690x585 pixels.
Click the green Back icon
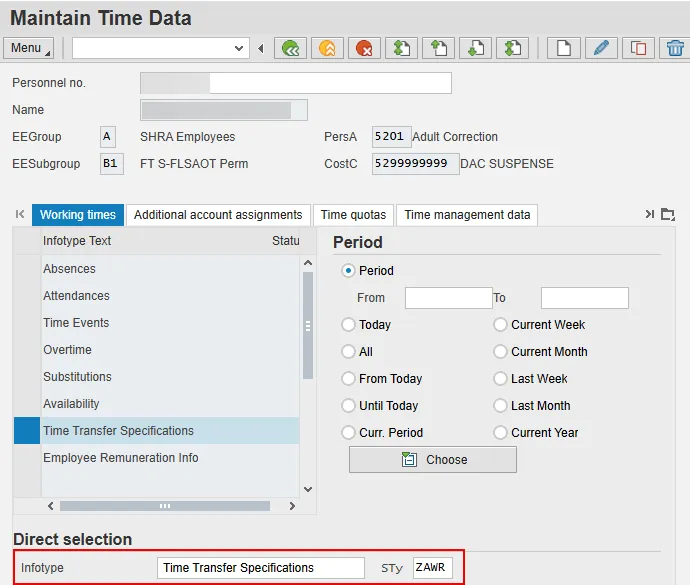291,48
